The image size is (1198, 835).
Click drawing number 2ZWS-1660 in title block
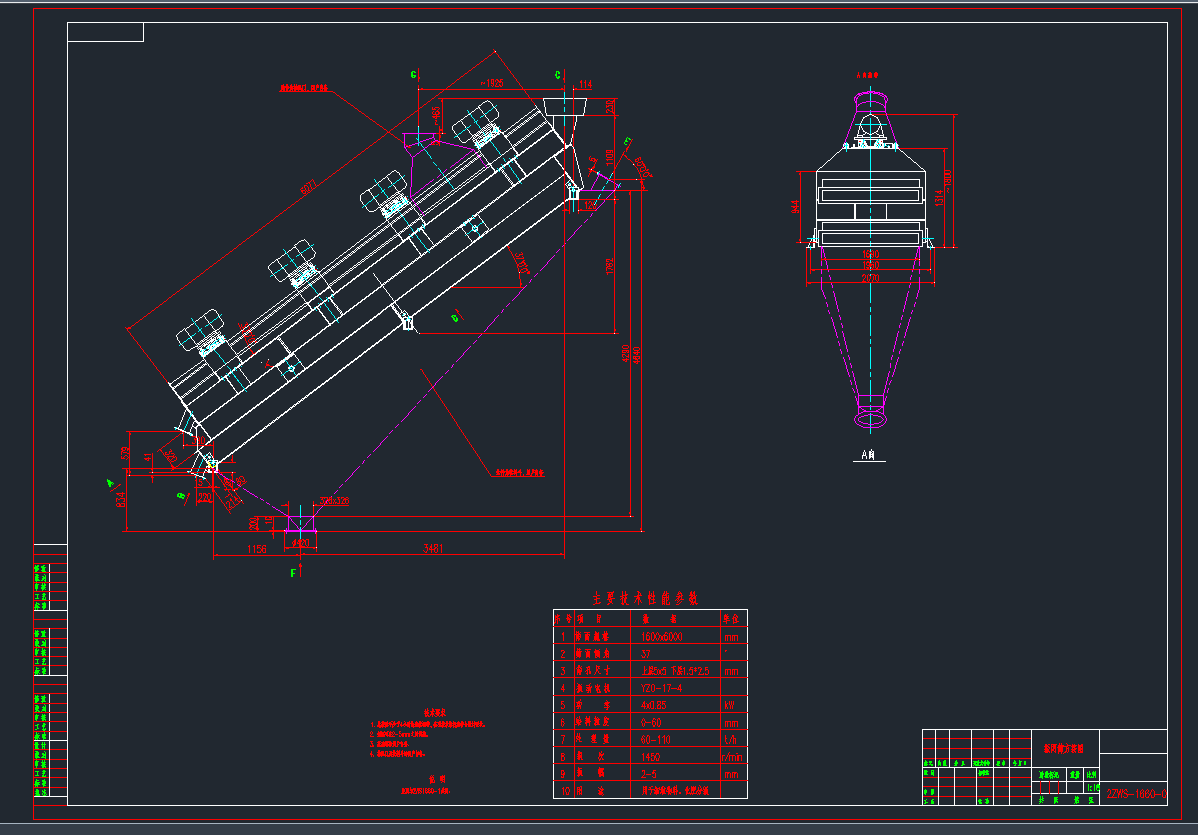pos(1136,794)
